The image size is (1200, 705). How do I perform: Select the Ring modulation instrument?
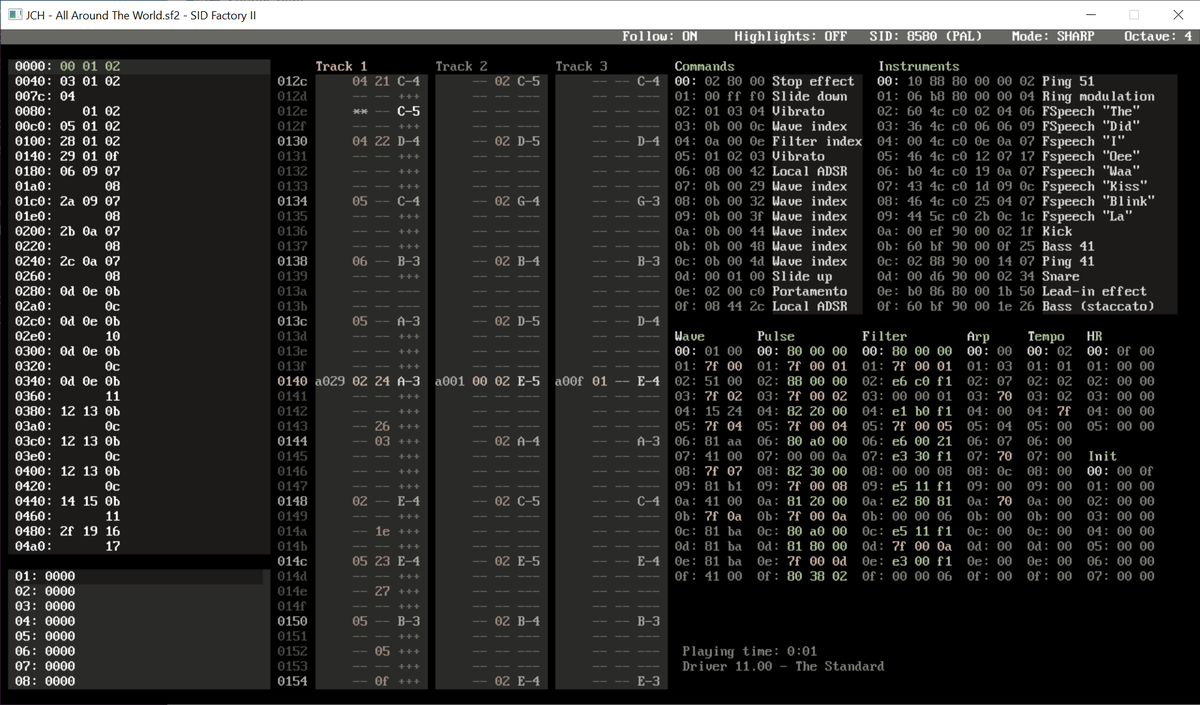(1014, 96)
